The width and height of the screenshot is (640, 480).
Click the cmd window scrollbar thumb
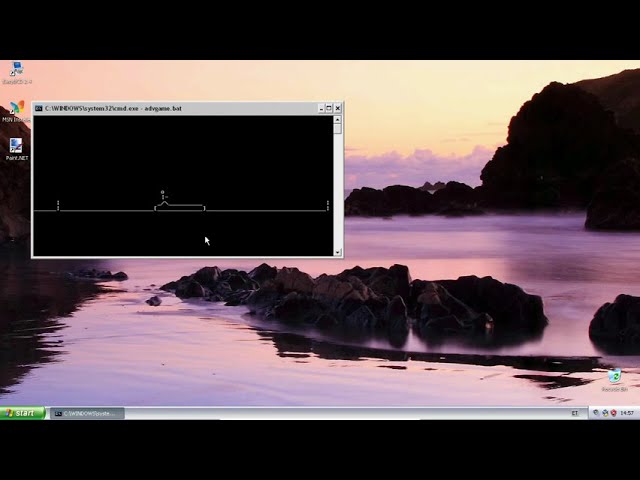point(338,129)
